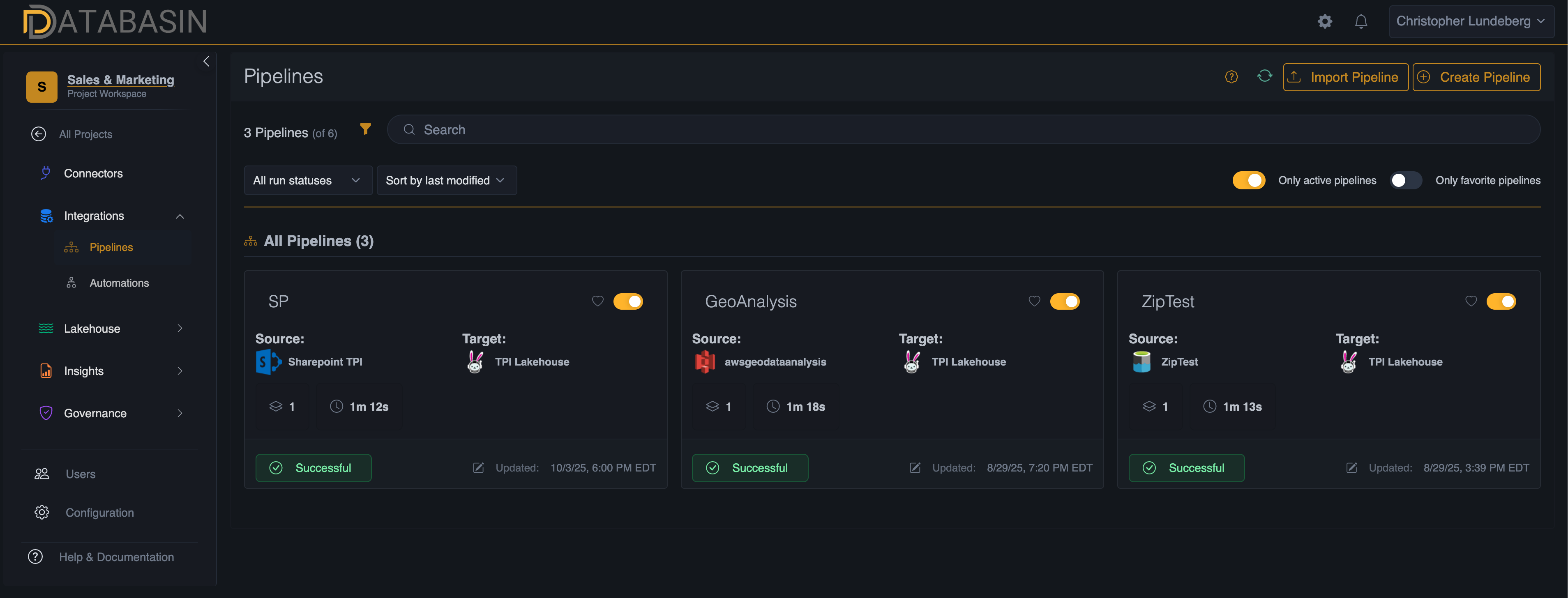Open the Christopher Lundeberg account menu

[x=1470, y=21]
